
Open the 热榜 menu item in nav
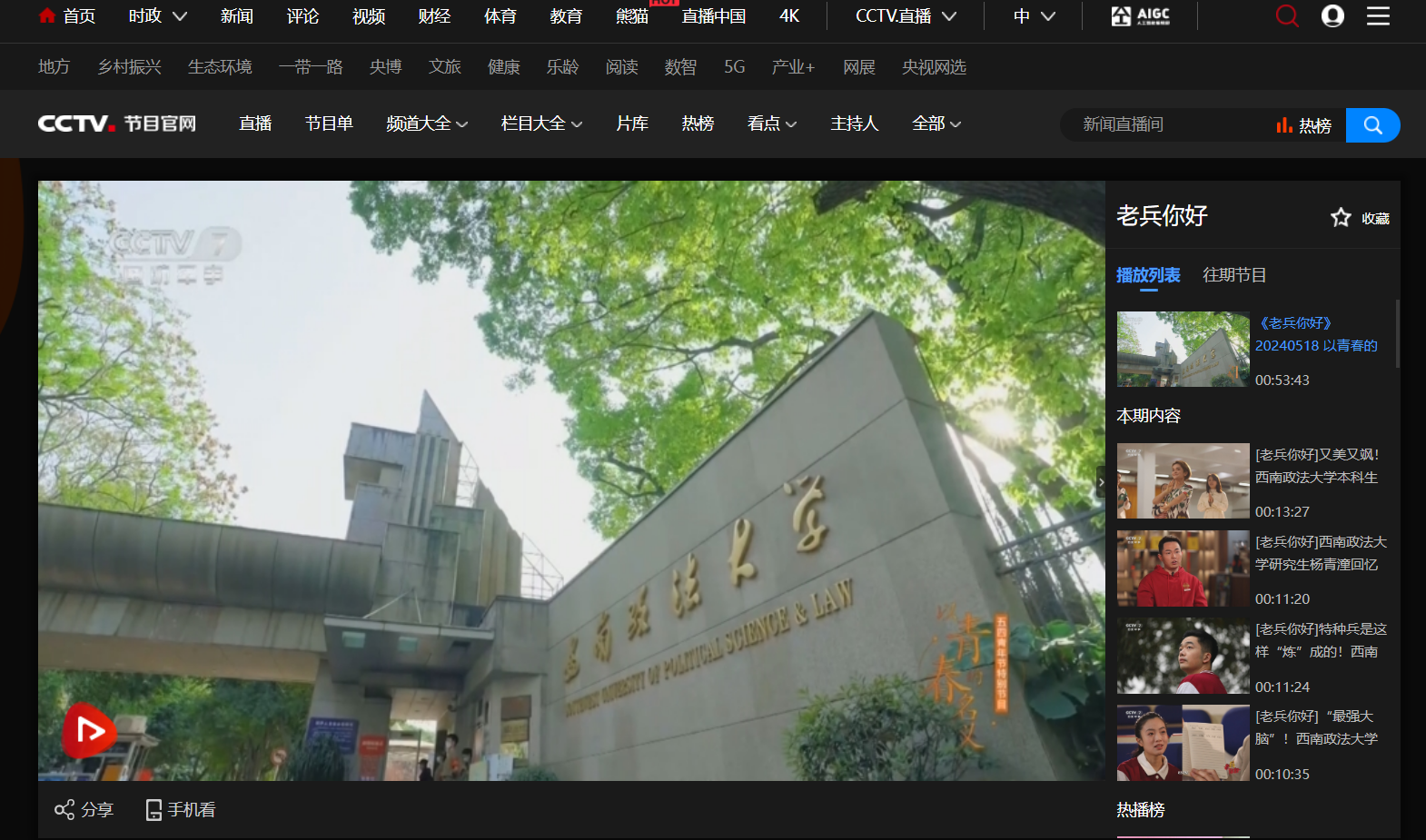(698, 124)
